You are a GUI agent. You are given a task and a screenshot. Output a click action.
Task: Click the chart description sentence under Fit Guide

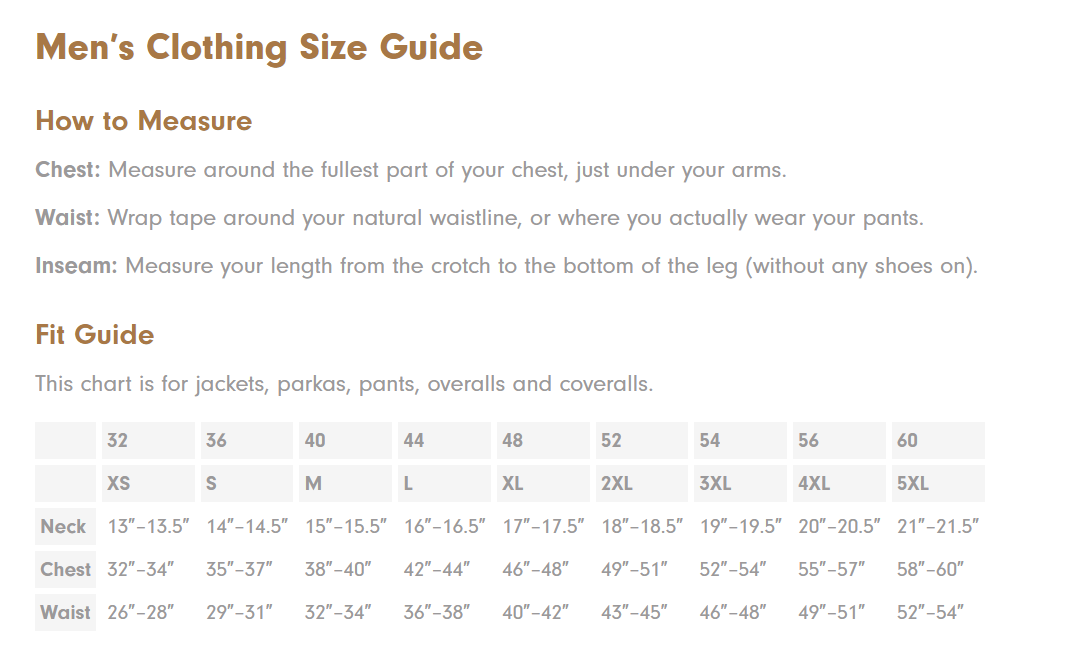pos(344,384)
